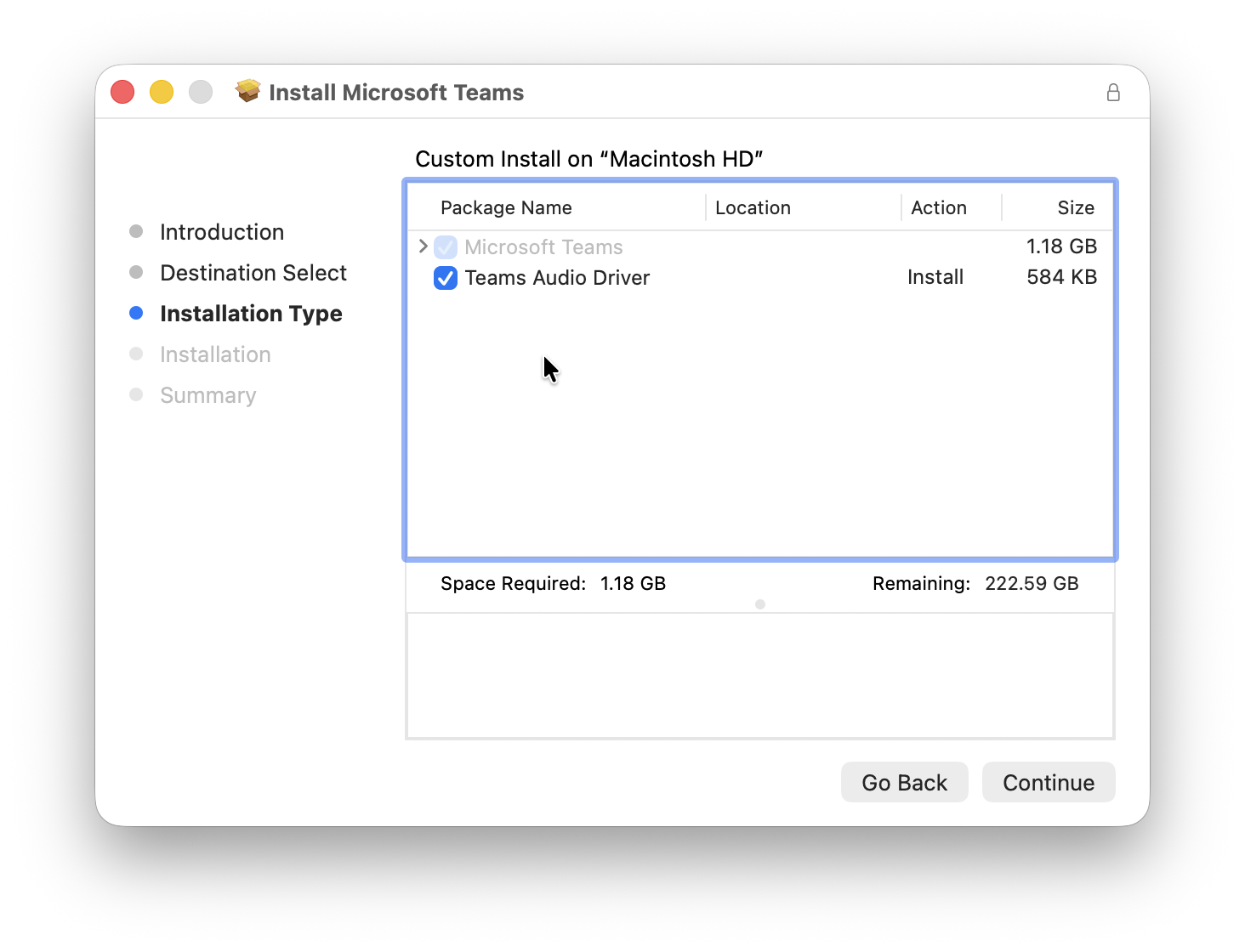Click the lock icon in title bar

coord(1113,93)
